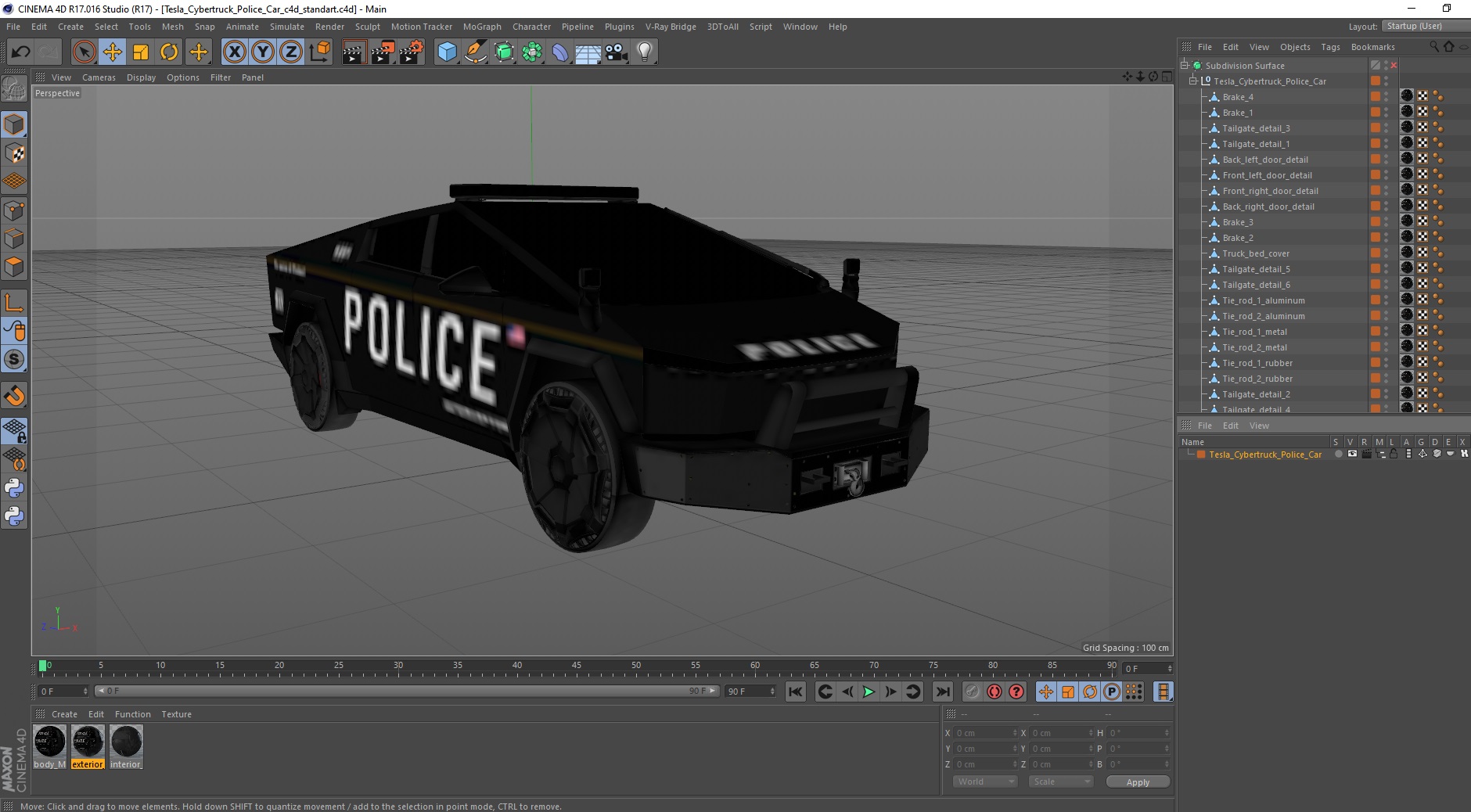Image resolution: width=1471 pixels, height=812 pixels.
Task: Add a Light object
Action: click(644, 52)
